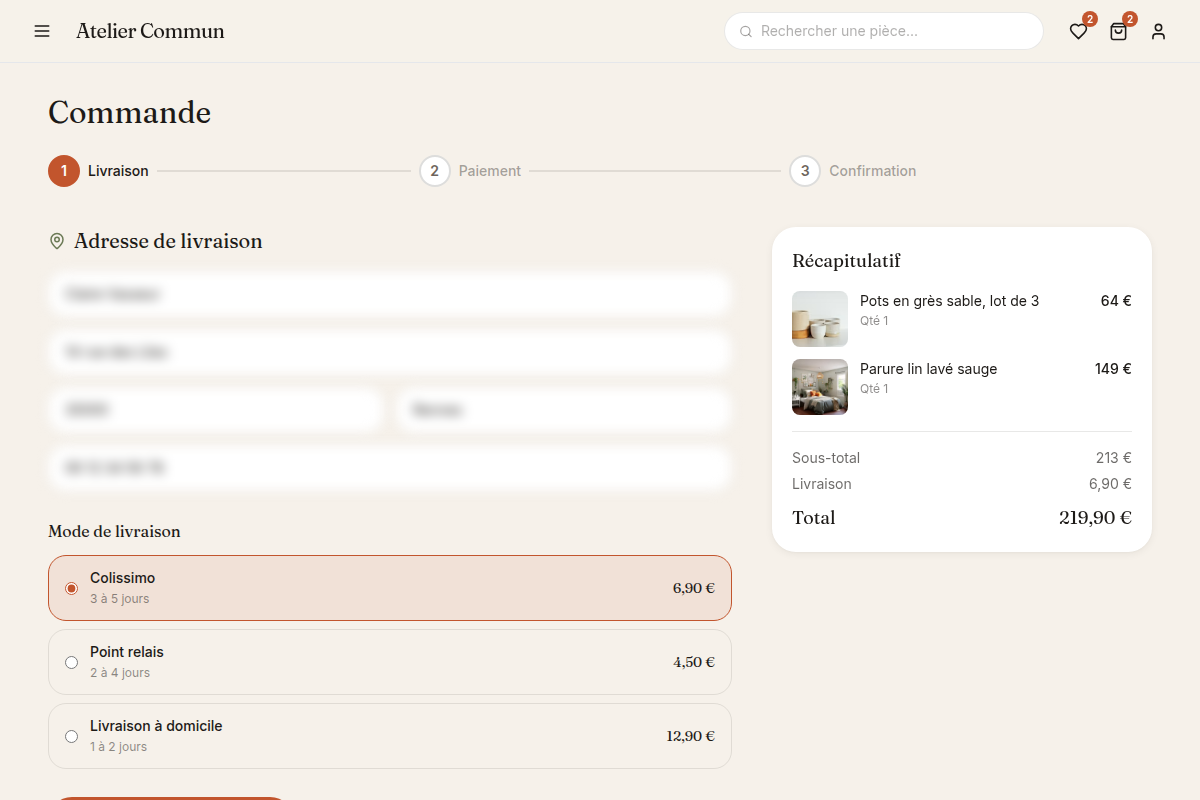Image resolution: width=1200 pixels, height=800 pixels.
Task: Click the postal code field
Action: click(216, 410)
